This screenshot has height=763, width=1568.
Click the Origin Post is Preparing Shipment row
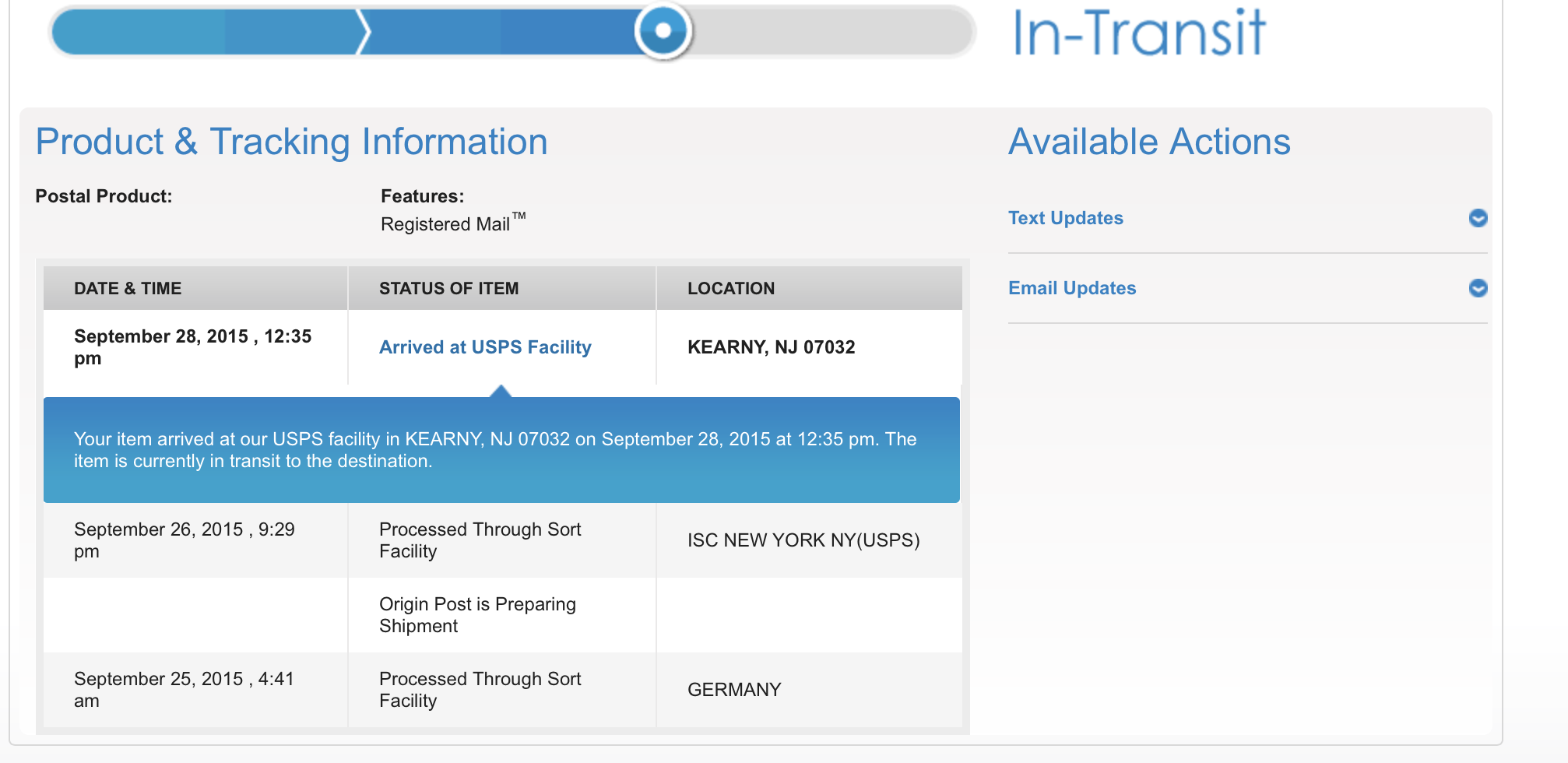(477, 615)
